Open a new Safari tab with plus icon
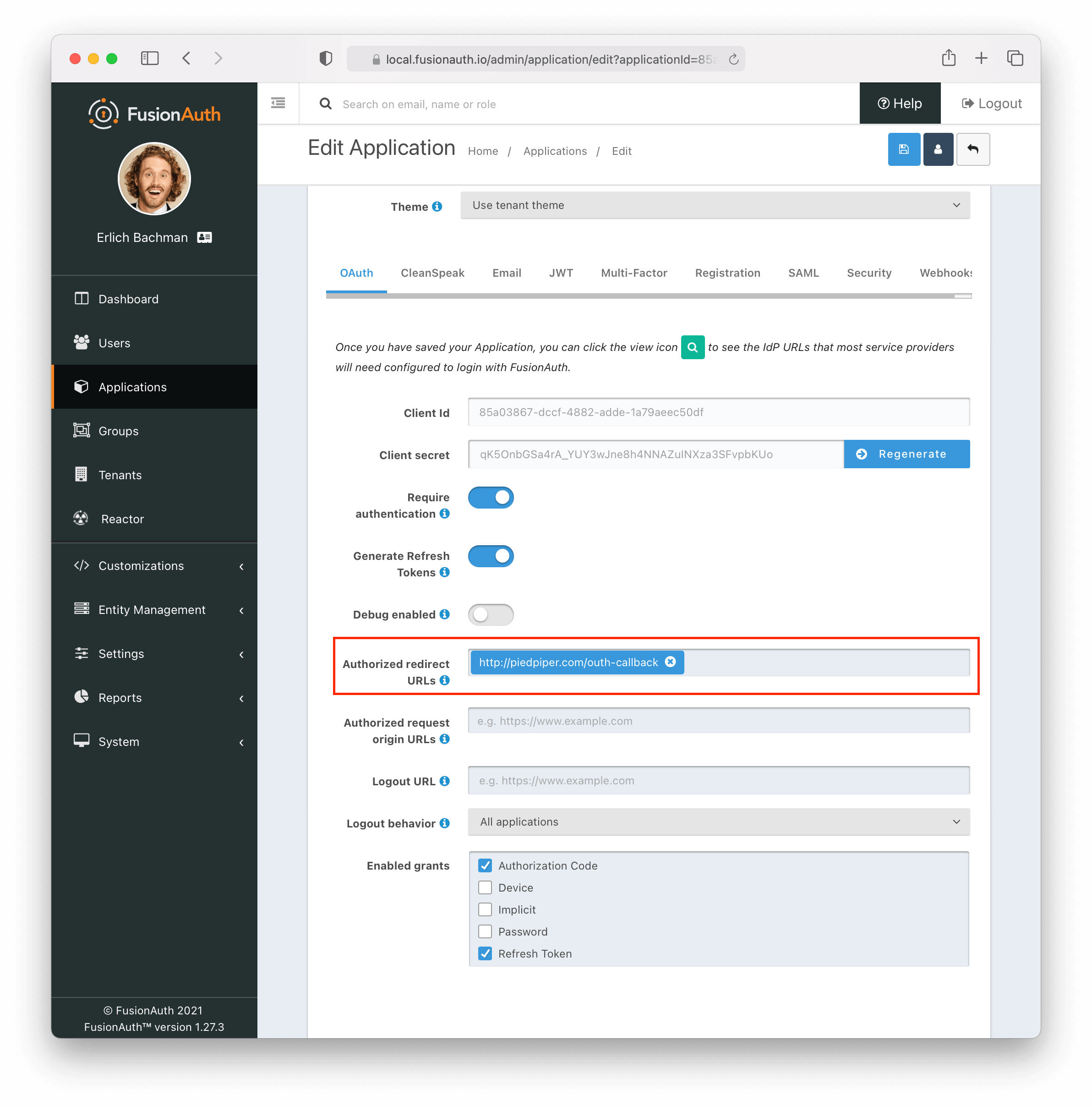 coord(981,58)
